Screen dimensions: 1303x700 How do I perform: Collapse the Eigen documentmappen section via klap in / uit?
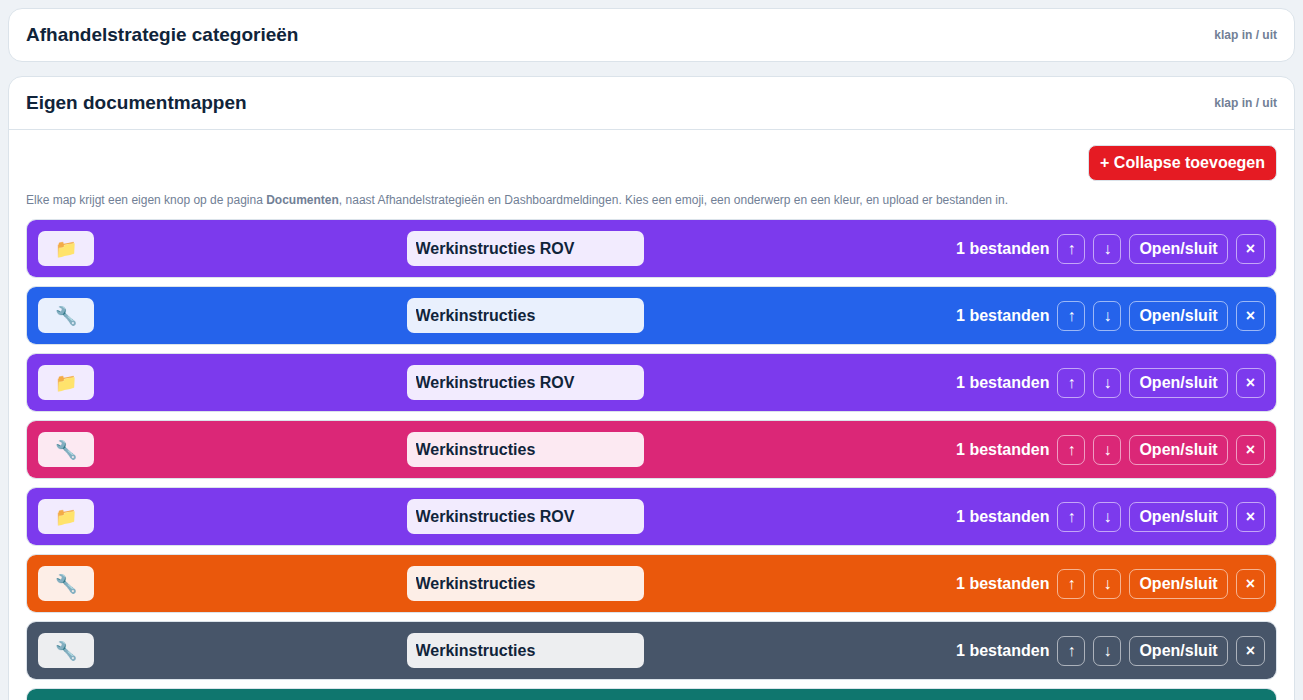point(1245,103)
